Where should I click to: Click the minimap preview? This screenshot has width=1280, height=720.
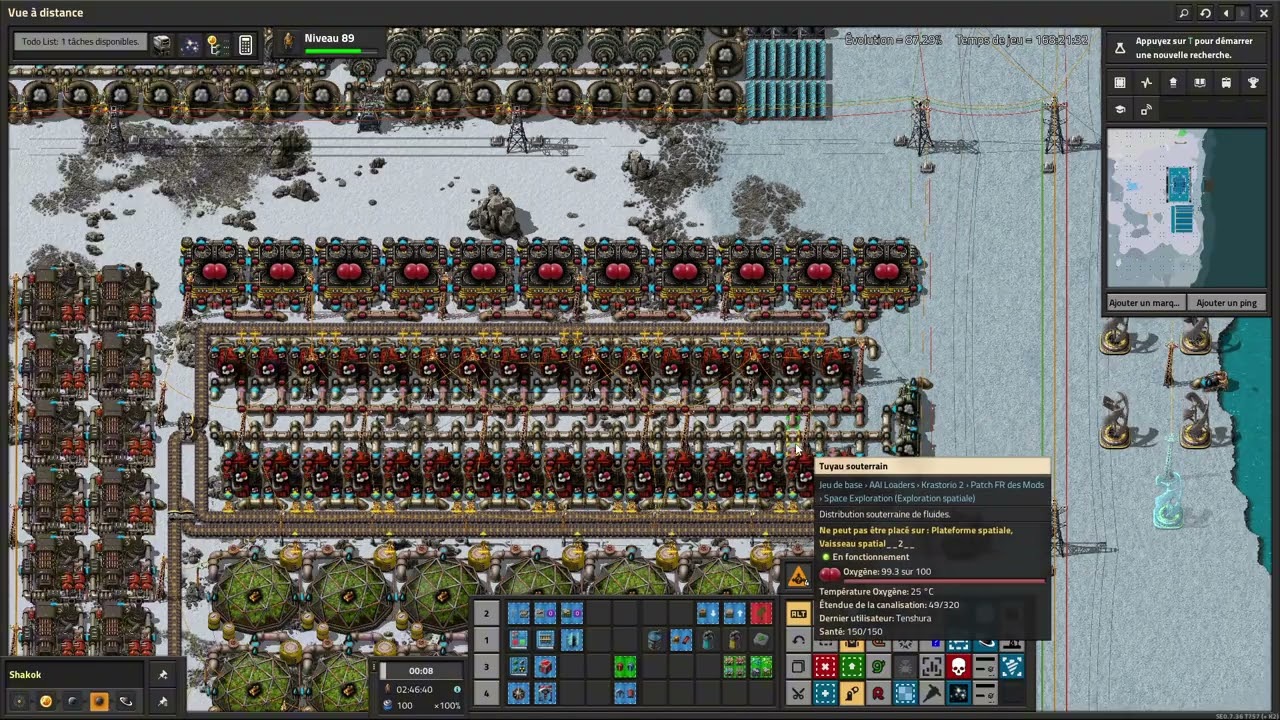[x=1186, y=207]
